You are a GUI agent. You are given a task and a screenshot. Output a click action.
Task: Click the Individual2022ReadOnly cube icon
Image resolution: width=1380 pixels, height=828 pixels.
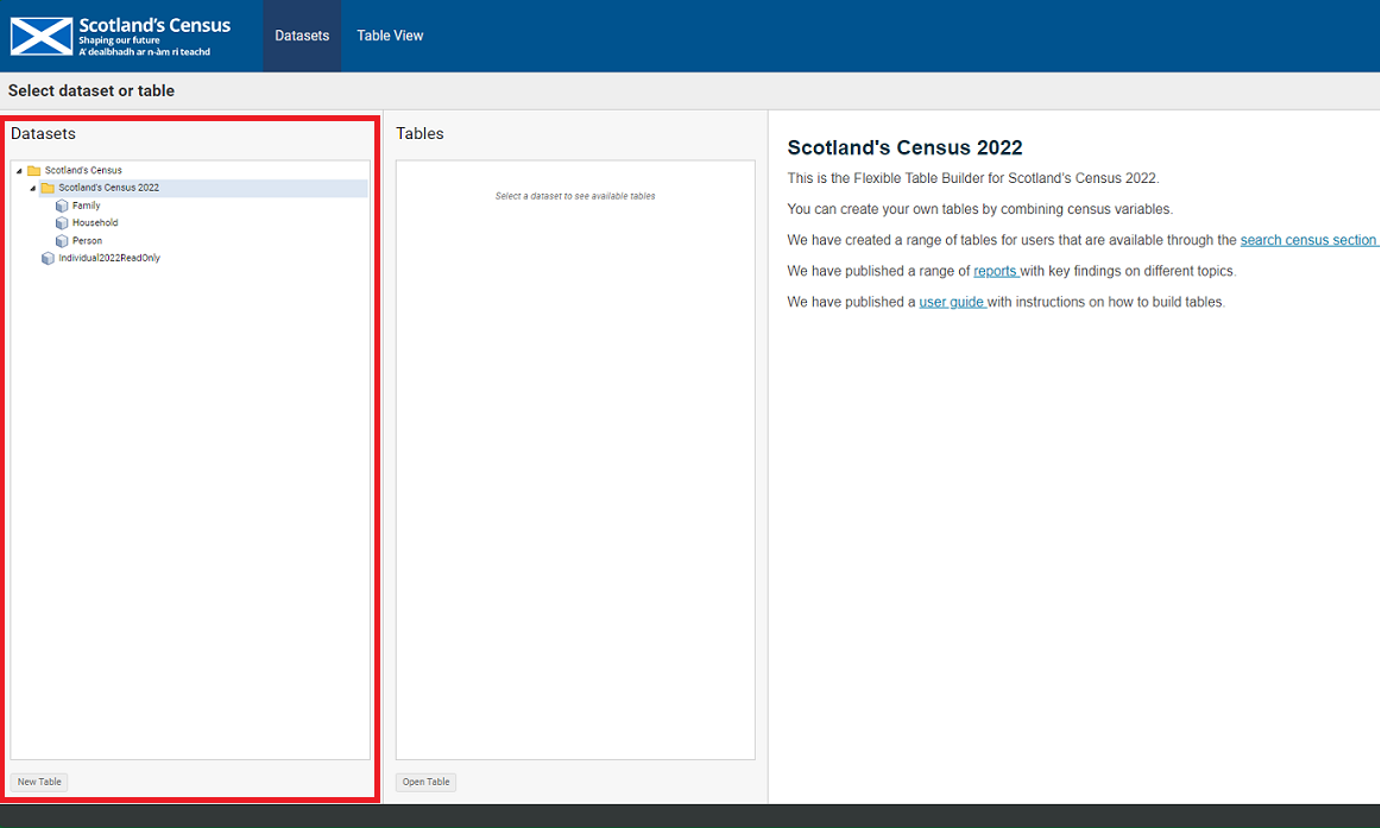pyautogui.click(x=48, y=258)
